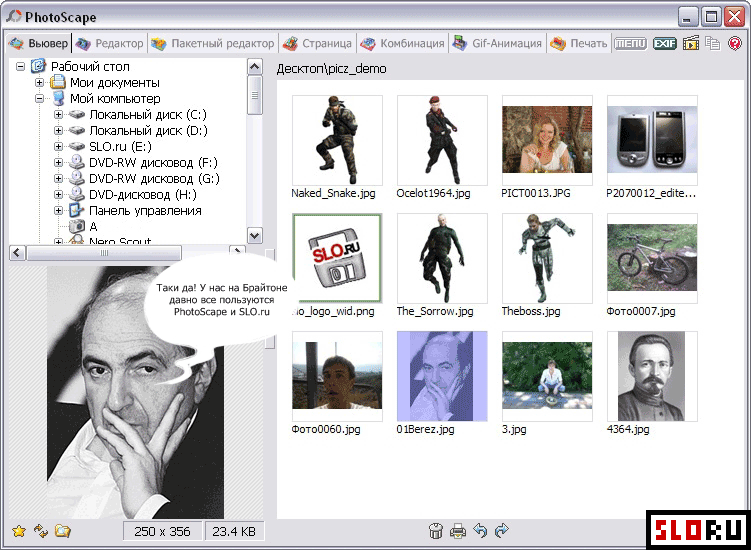Switch to the Редактор tab
751x550 pixels.
coord(110,44)
